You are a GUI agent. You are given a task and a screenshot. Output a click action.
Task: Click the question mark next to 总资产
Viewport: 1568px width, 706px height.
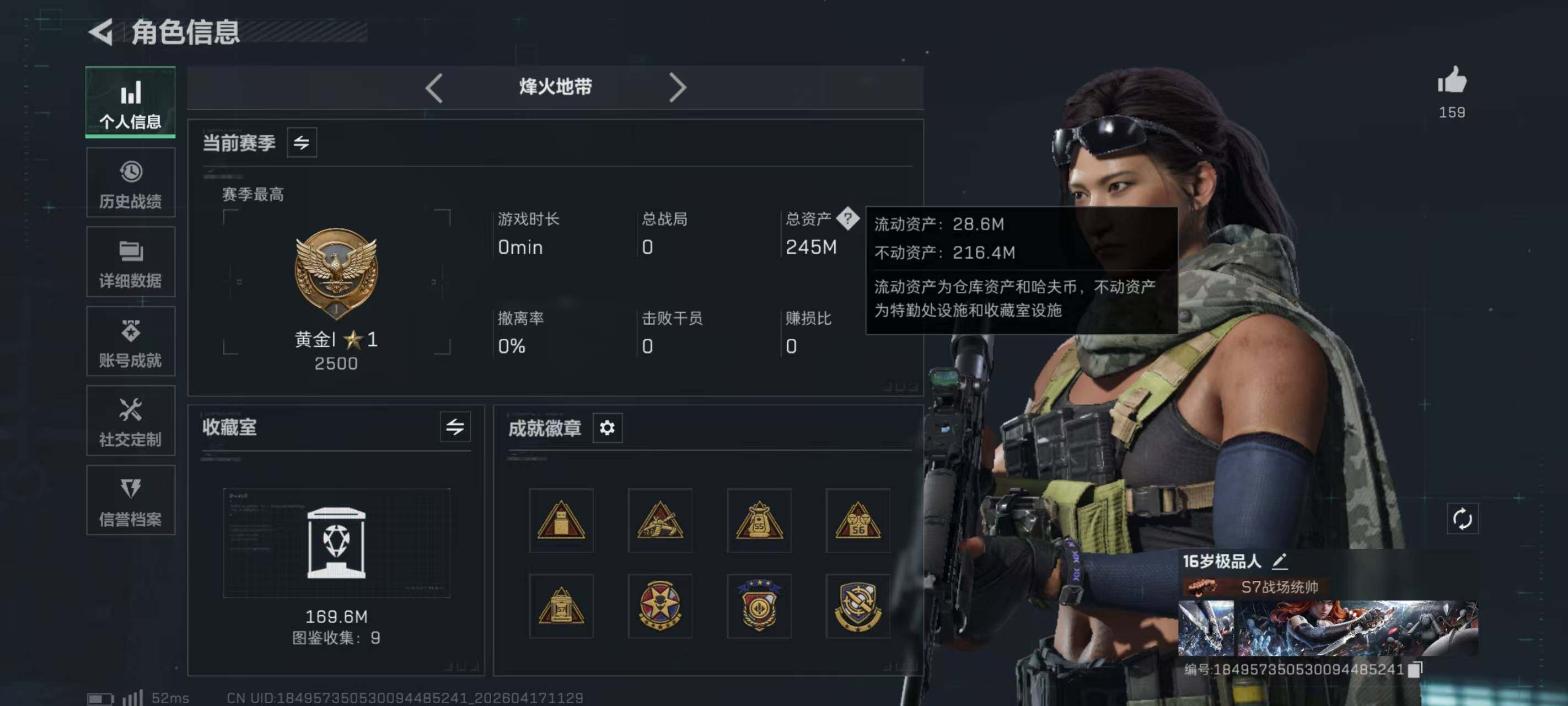[x=847, y=217]
